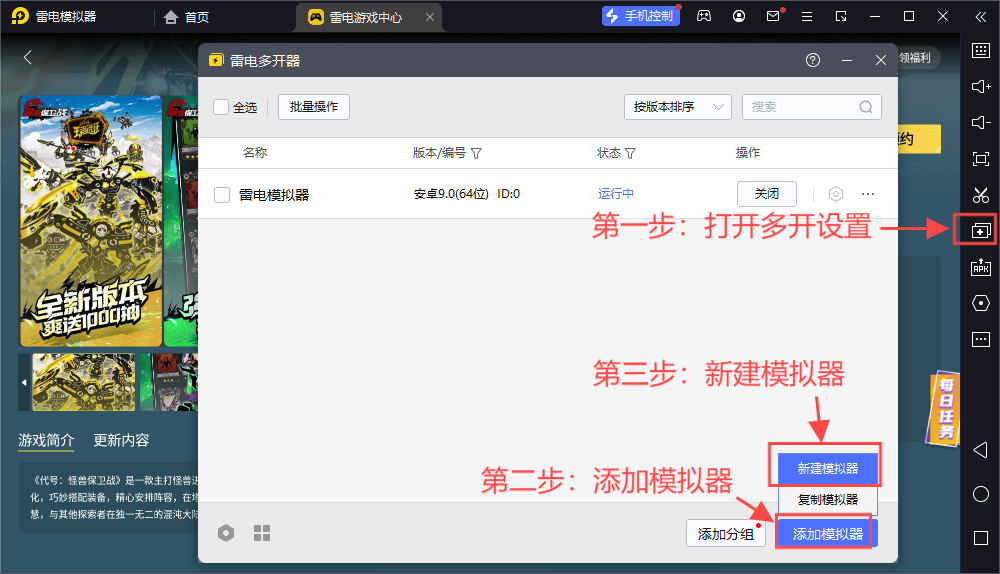Switch to grid view icon at dialog bottom
This screenshot has width=1000, height=574.
[262, 533]
